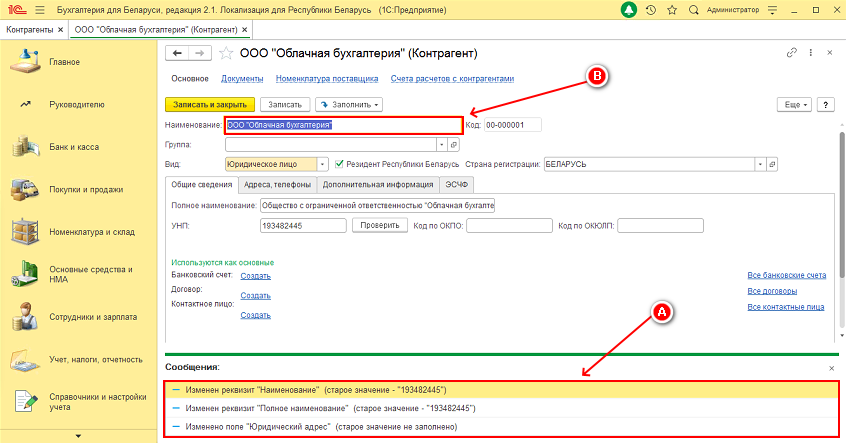The height and width of the screenshot is (443, 846).
Task: Open the Руководителю section
Action: point(77,105)
